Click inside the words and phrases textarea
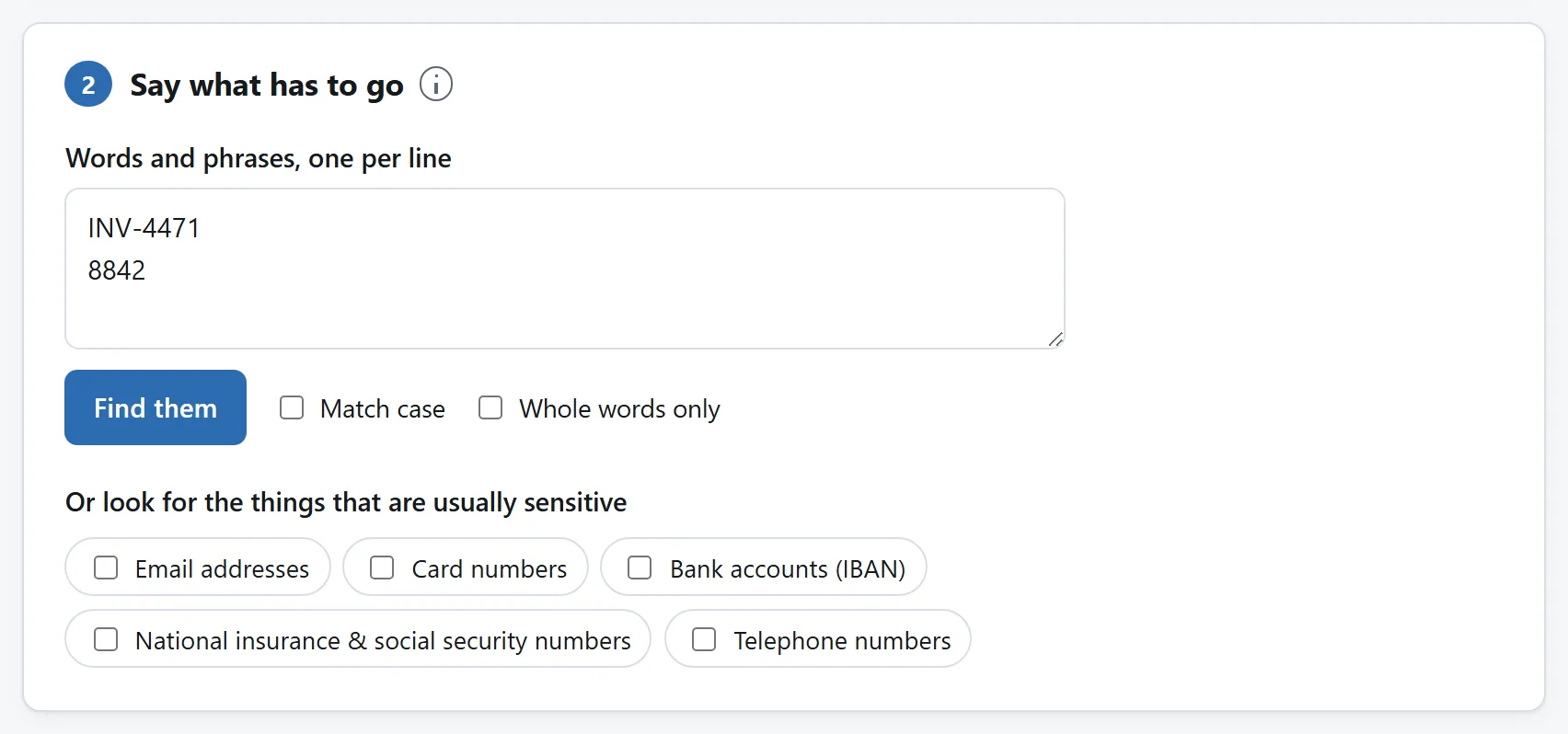Viewport: 1568px width, 734px height. point(565,269)
